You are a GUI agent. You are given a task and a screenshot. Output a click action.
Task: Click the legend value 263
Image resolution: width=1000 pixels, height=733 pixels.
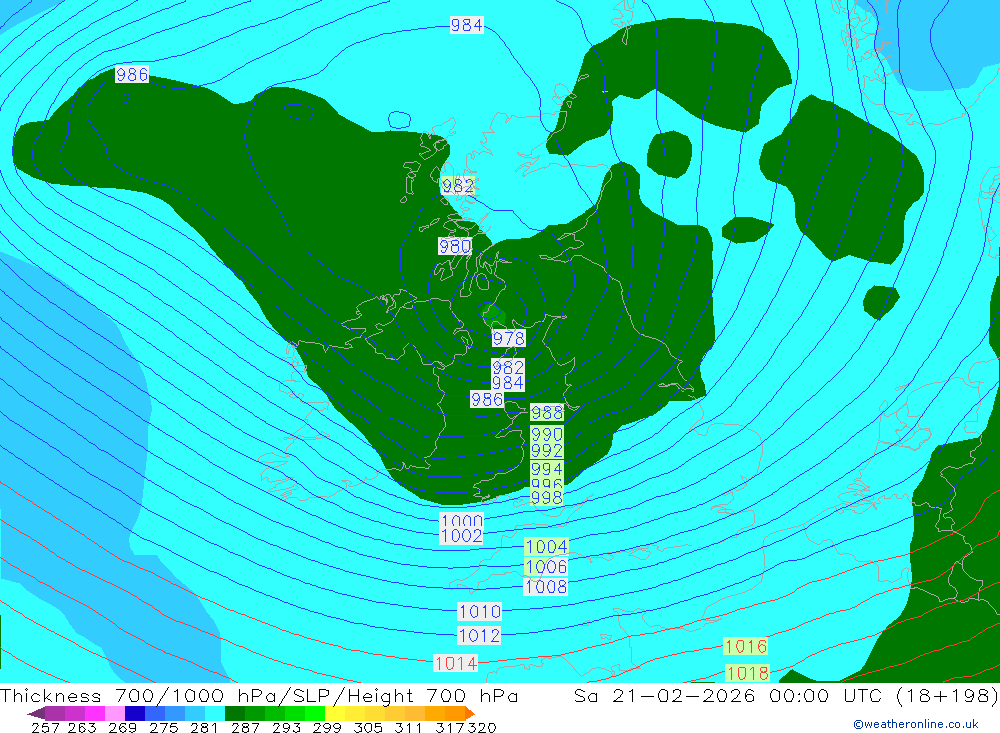[x=82, y=727]
